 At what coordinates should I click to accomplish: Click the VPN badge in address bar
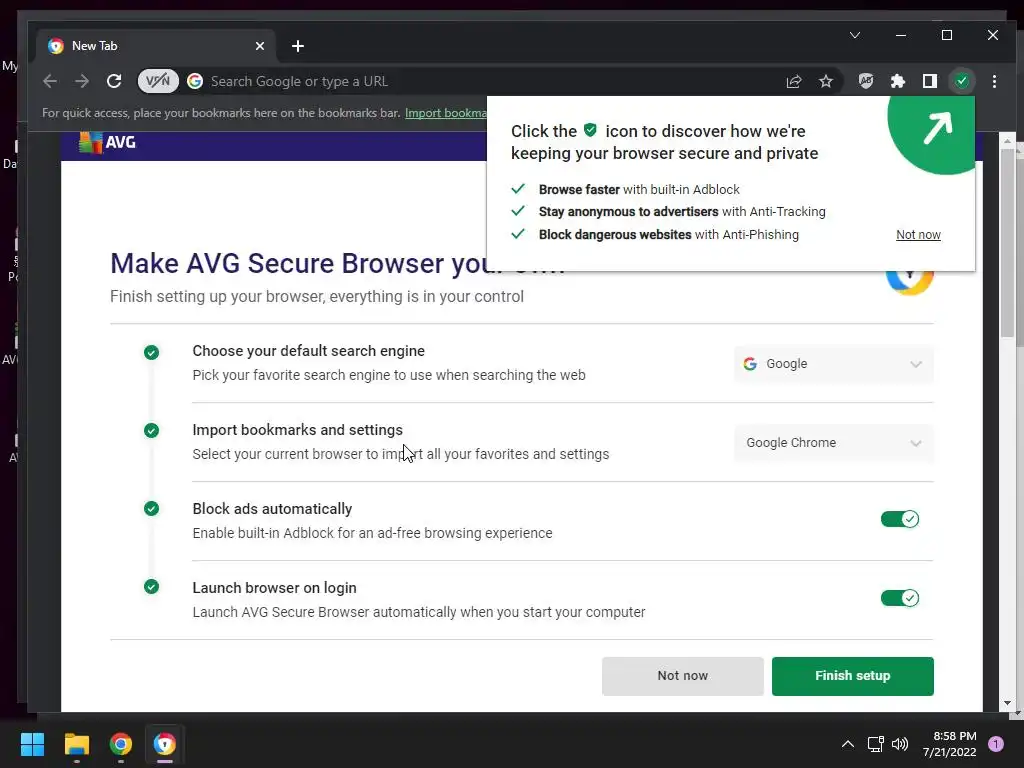[x=158, y=81]
